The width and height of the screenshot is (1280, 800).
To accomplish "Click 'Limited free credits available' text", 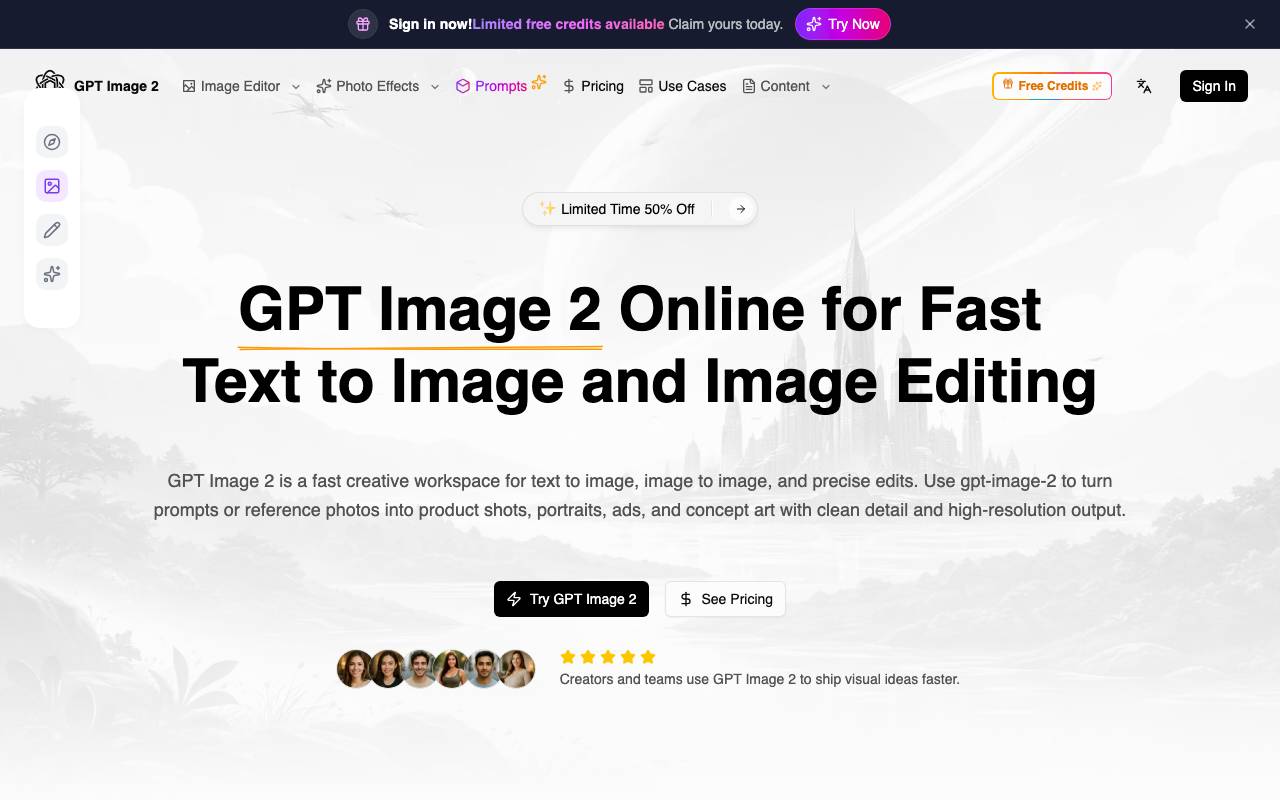I will 568,24.
